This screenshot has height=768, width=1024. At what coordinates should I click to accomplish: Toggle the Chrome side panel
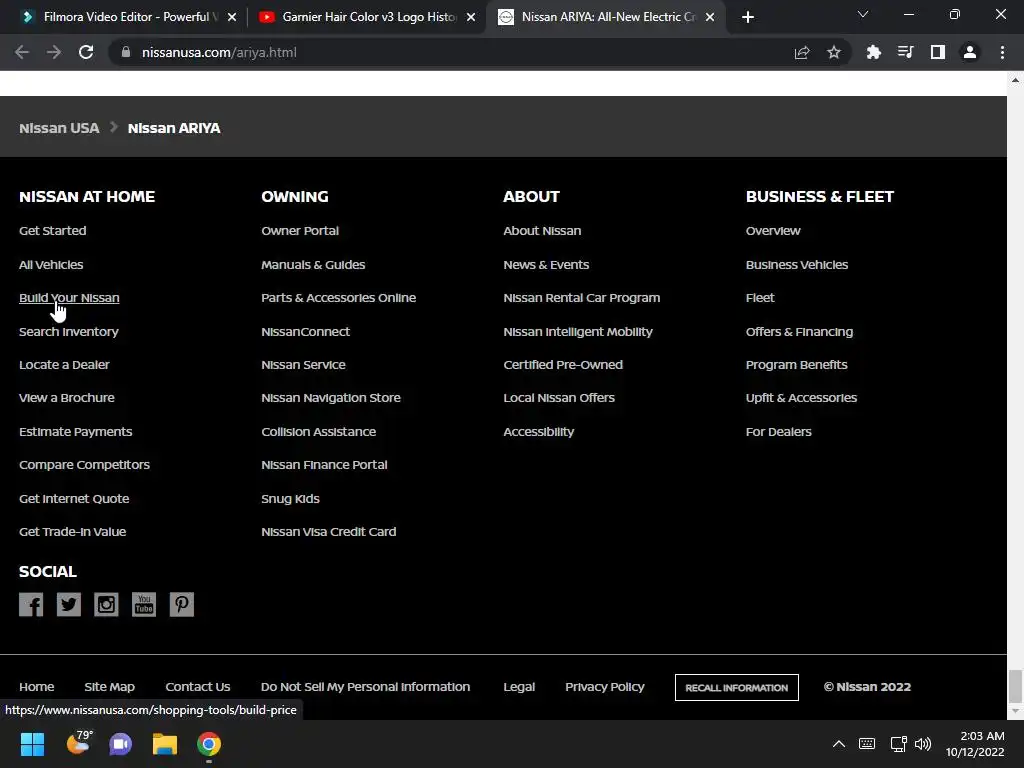pyautogui.click(x=938, y=52)
